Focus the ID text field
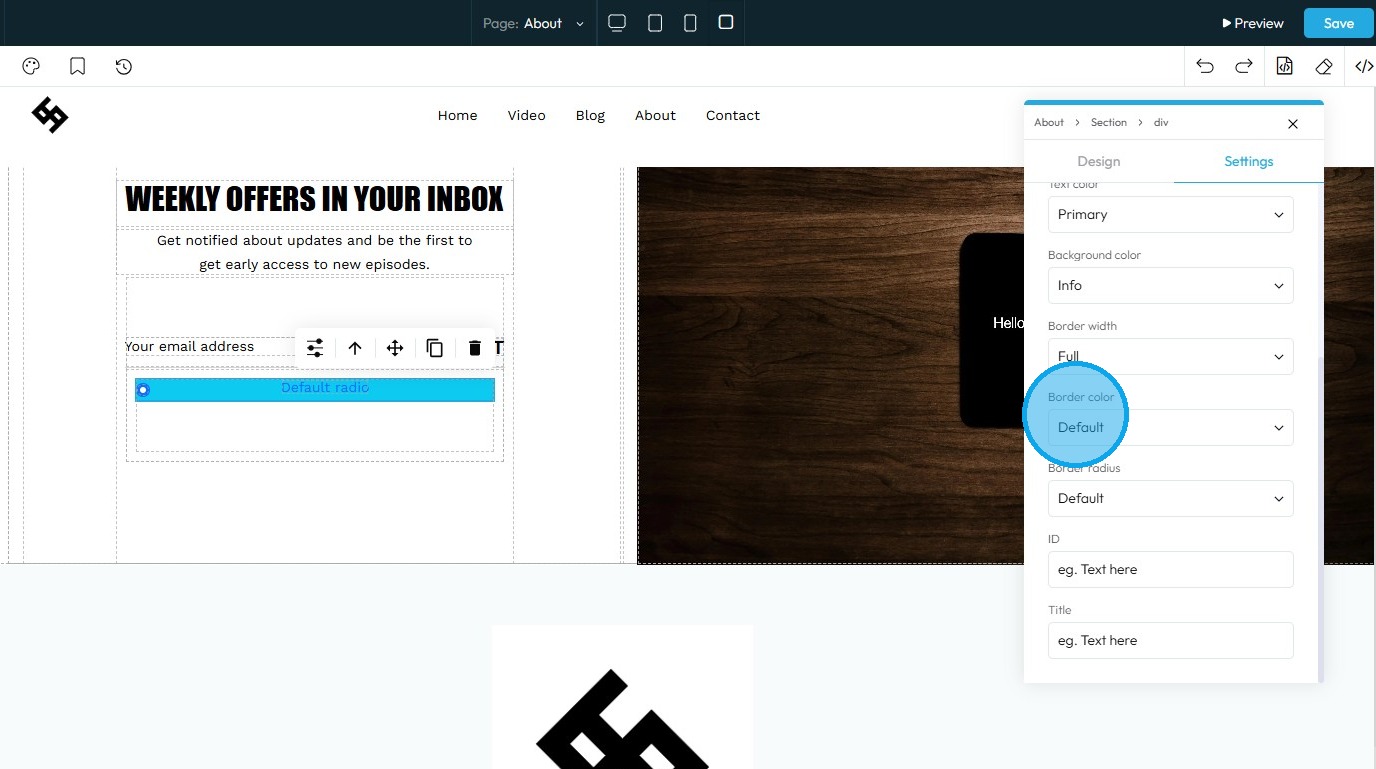 [1170, 570]
